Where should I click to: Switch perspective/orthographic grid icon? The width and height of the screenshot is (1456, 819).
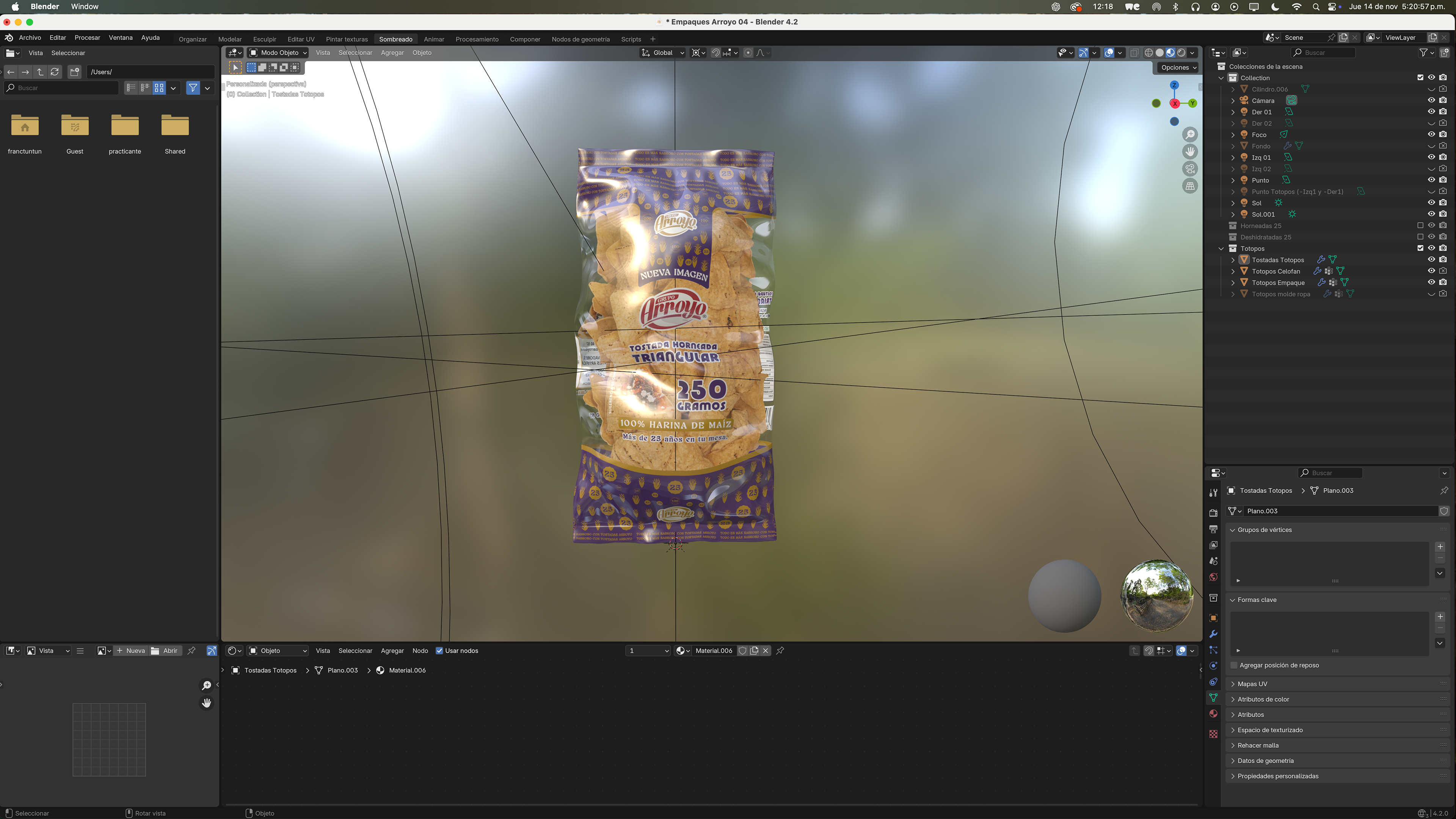pyautogui.click(x=1190, y=186)
